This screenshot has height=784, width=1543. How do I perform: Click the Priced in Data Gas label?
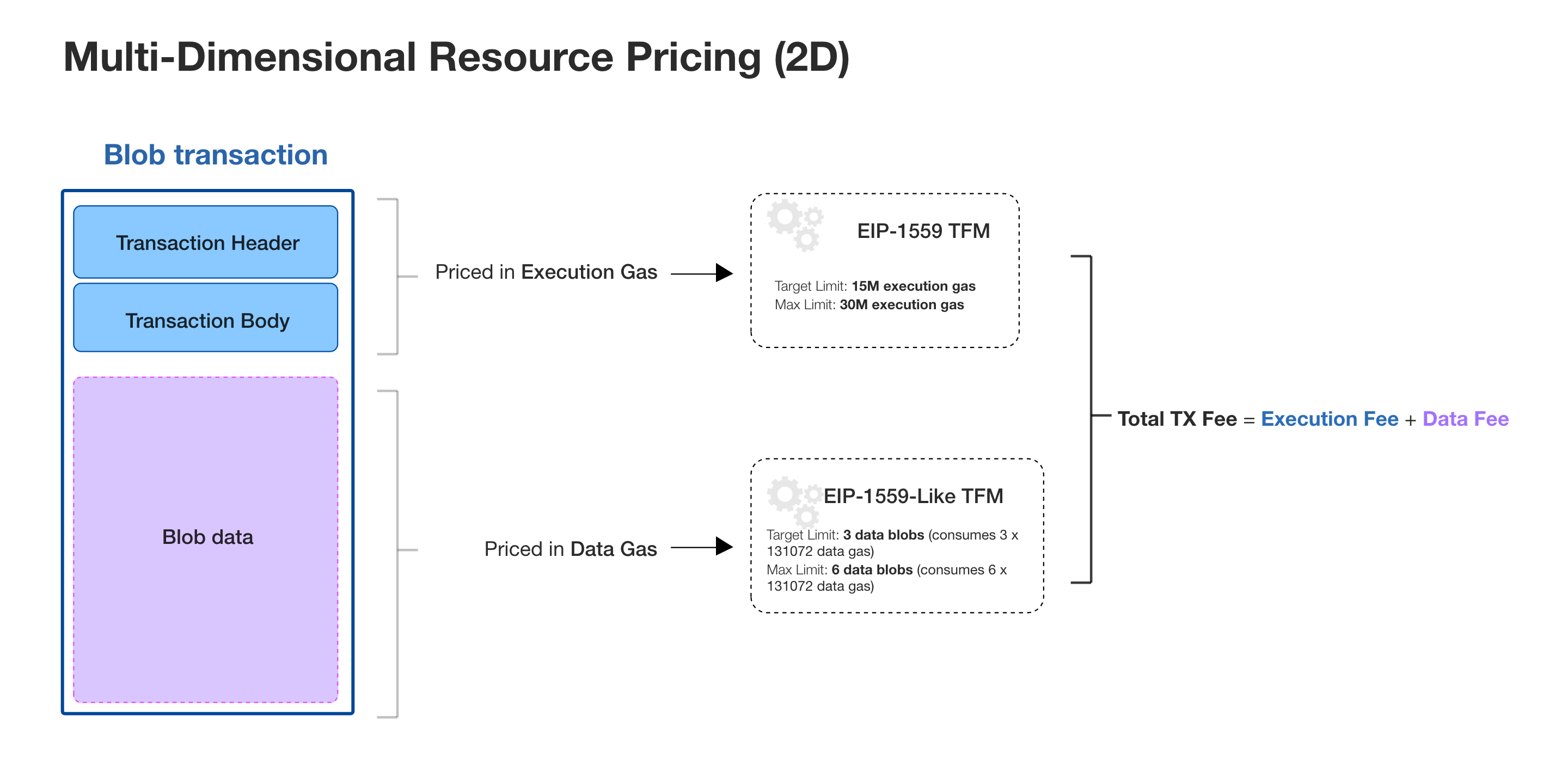click(570, 549)
